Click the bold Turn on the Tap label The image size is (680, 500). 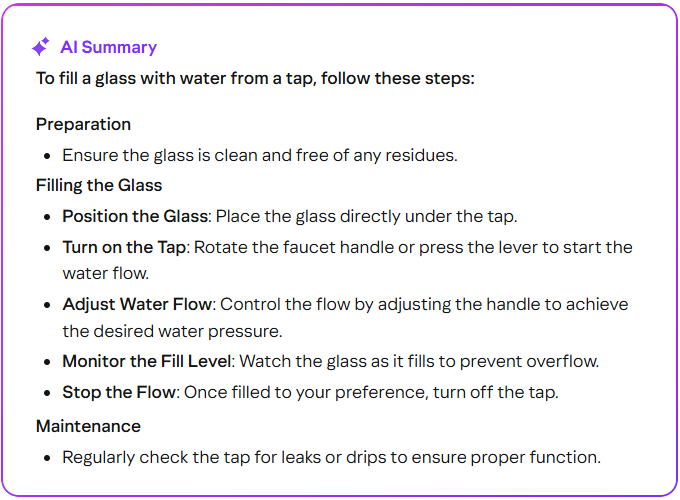125,247
